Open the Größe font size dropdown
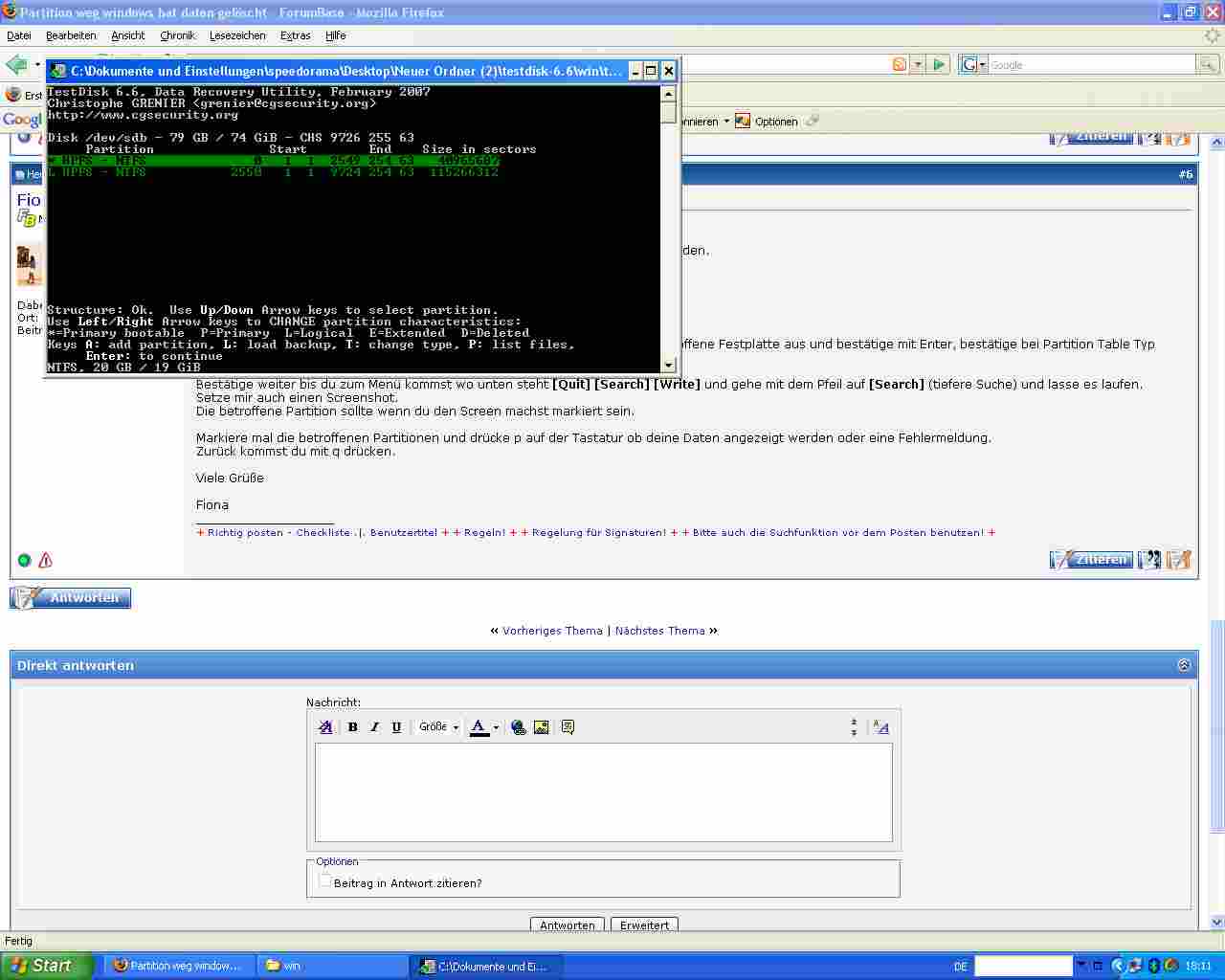The width and height of the screenshot is (1225, 980). click(439, 727)
